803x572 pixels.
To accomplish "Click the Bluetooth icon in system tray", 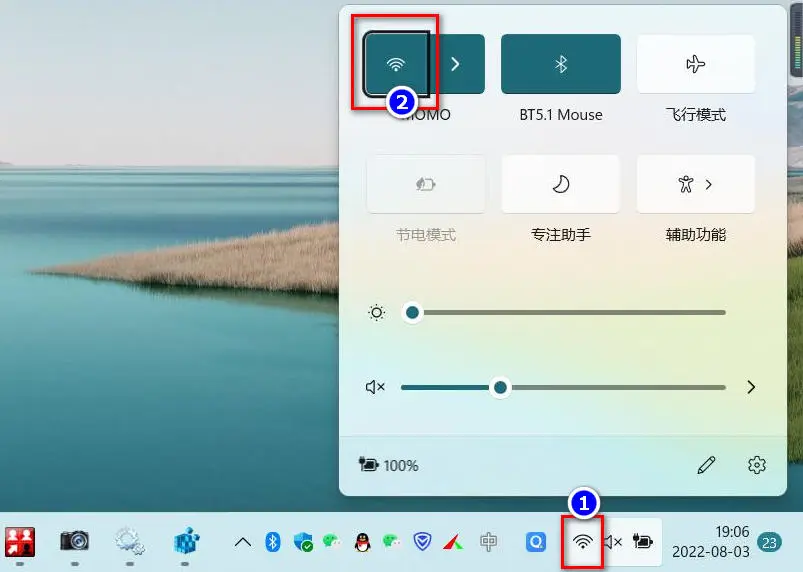I will 272,542.
